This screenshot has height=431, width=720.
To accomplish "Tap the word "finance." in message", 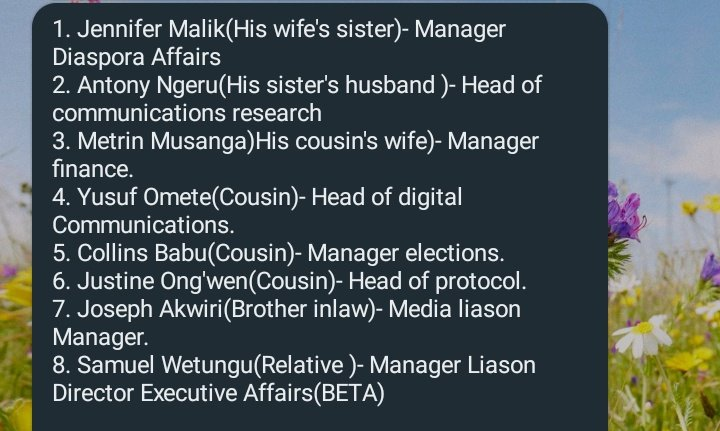I will click(93, 169).
